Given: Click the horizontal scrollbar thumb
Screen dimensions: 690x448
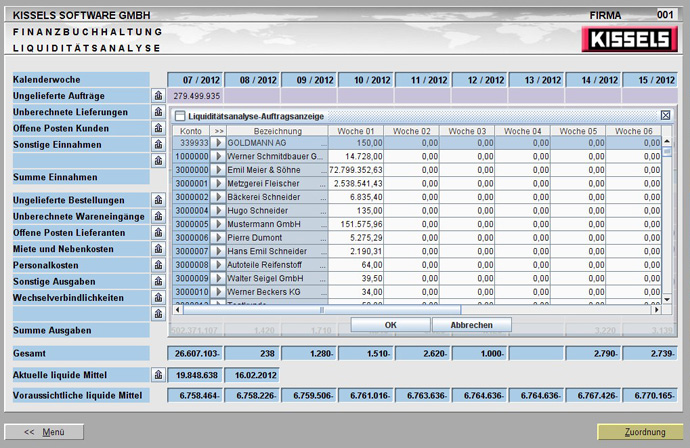Looking at the screenshot, I should point(322,309).
